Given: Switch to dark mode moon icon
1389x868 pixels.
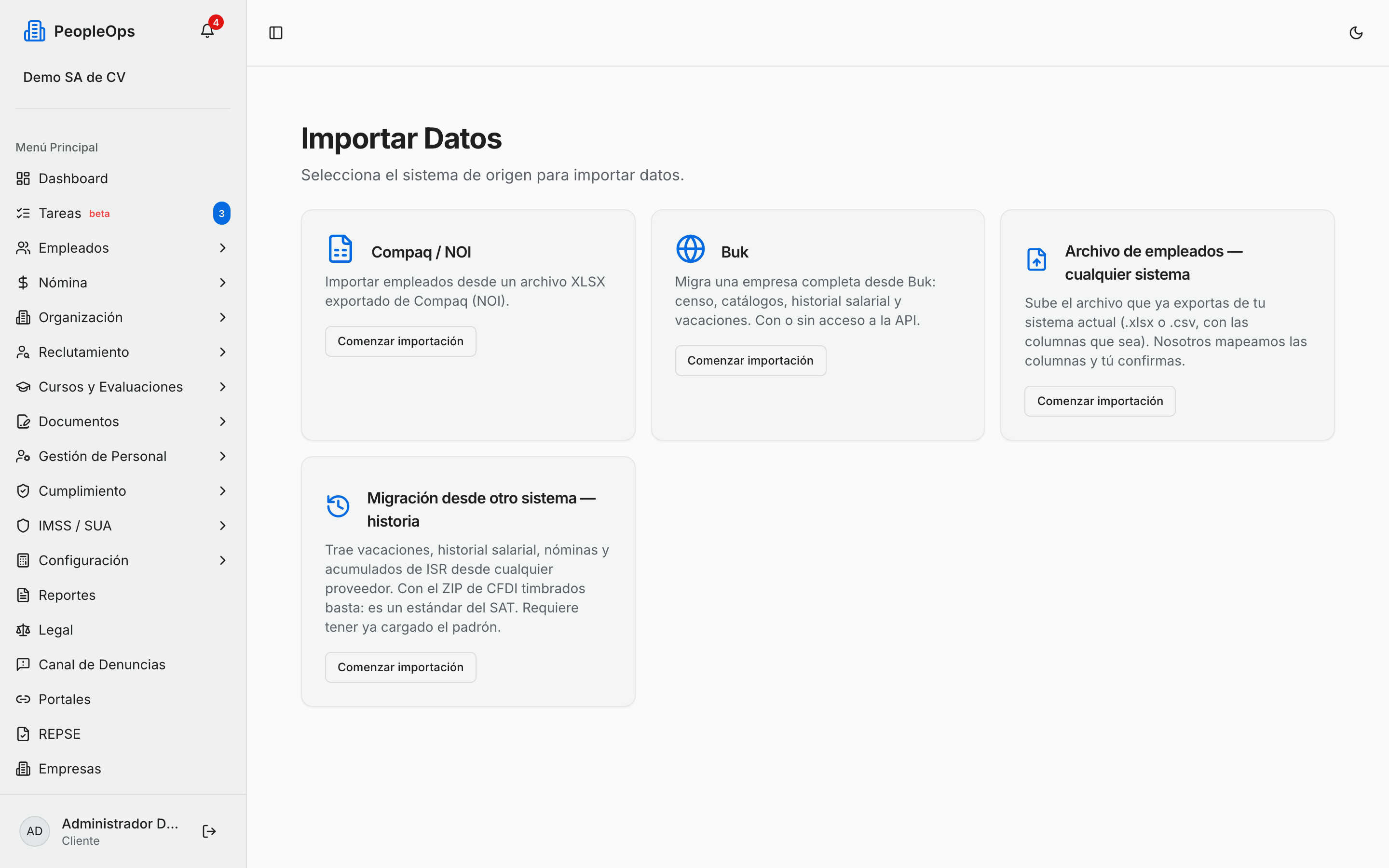Looking at the screenshot, I should [x=1356, y=33].
